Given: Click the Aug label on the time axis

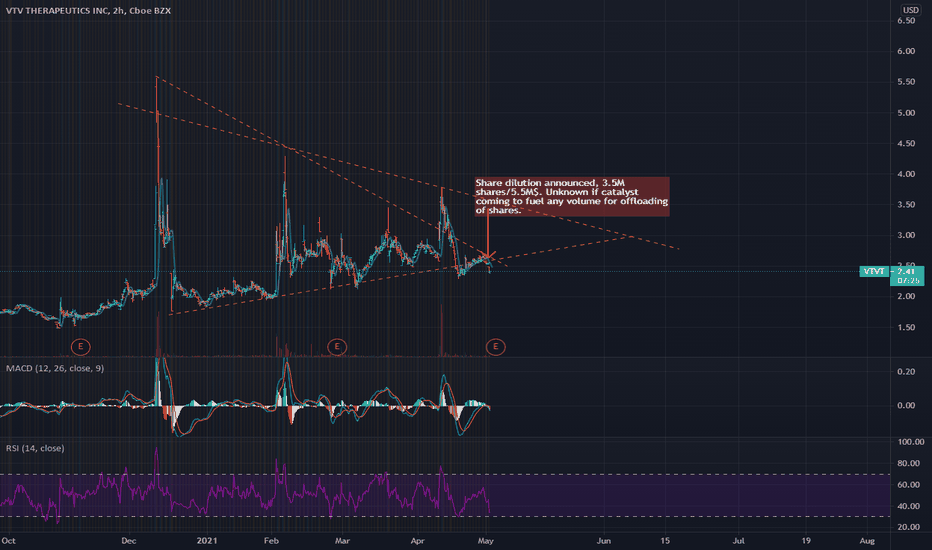Looking at the screenshot, I should [867, 541].
